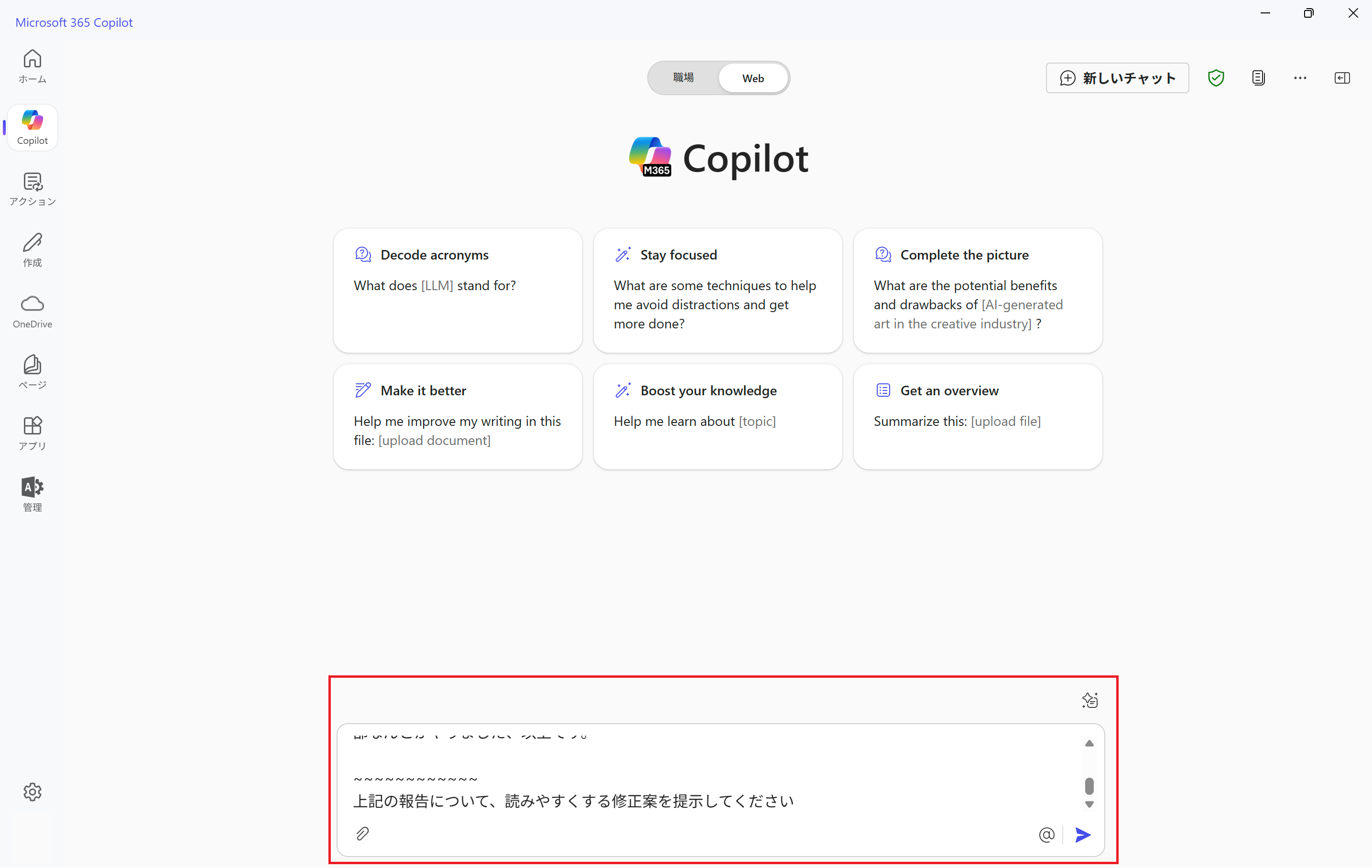Click the Microsoft 365 Copilot title text
The image size is (1372, 868).
tap(74, 22)
